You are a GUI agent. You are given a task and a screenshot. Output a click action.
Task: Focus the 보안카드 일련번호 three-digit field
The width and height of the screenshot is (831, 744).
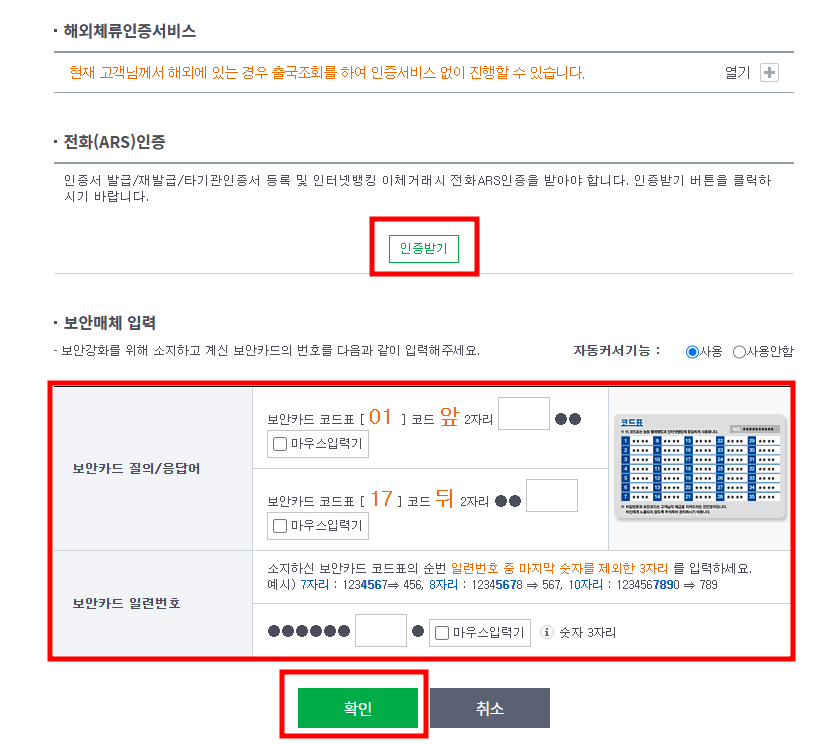(x=381, y=631)
